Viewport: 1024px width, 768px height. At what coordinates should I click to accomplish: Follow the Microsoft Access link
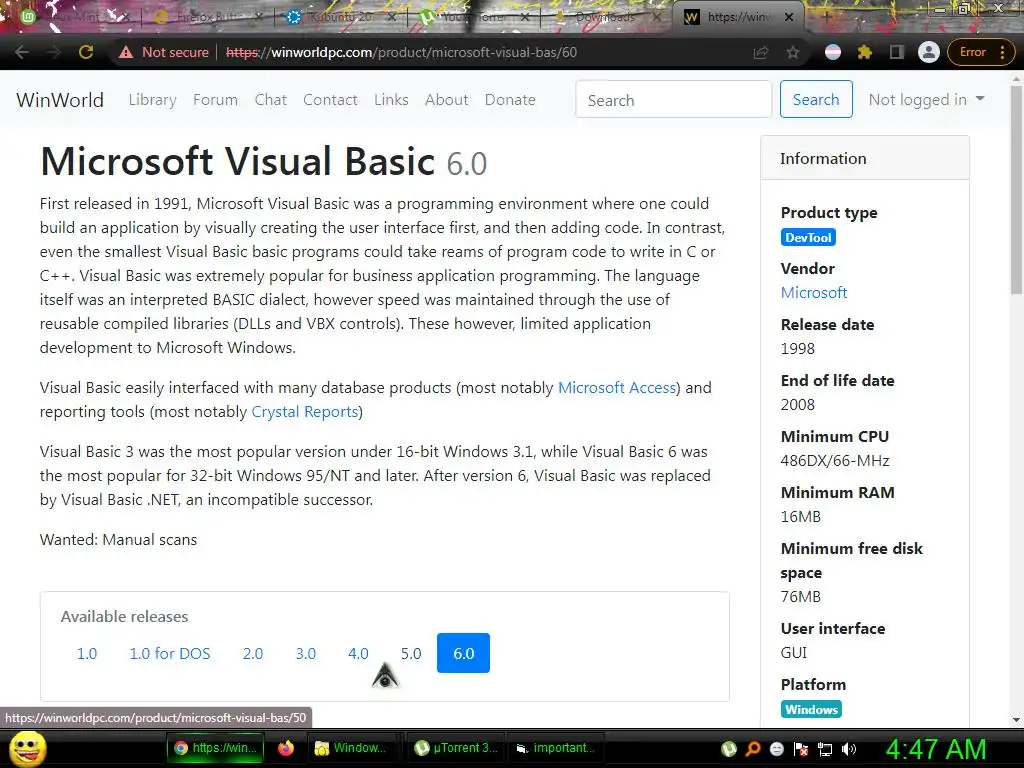tap(616, 387)
